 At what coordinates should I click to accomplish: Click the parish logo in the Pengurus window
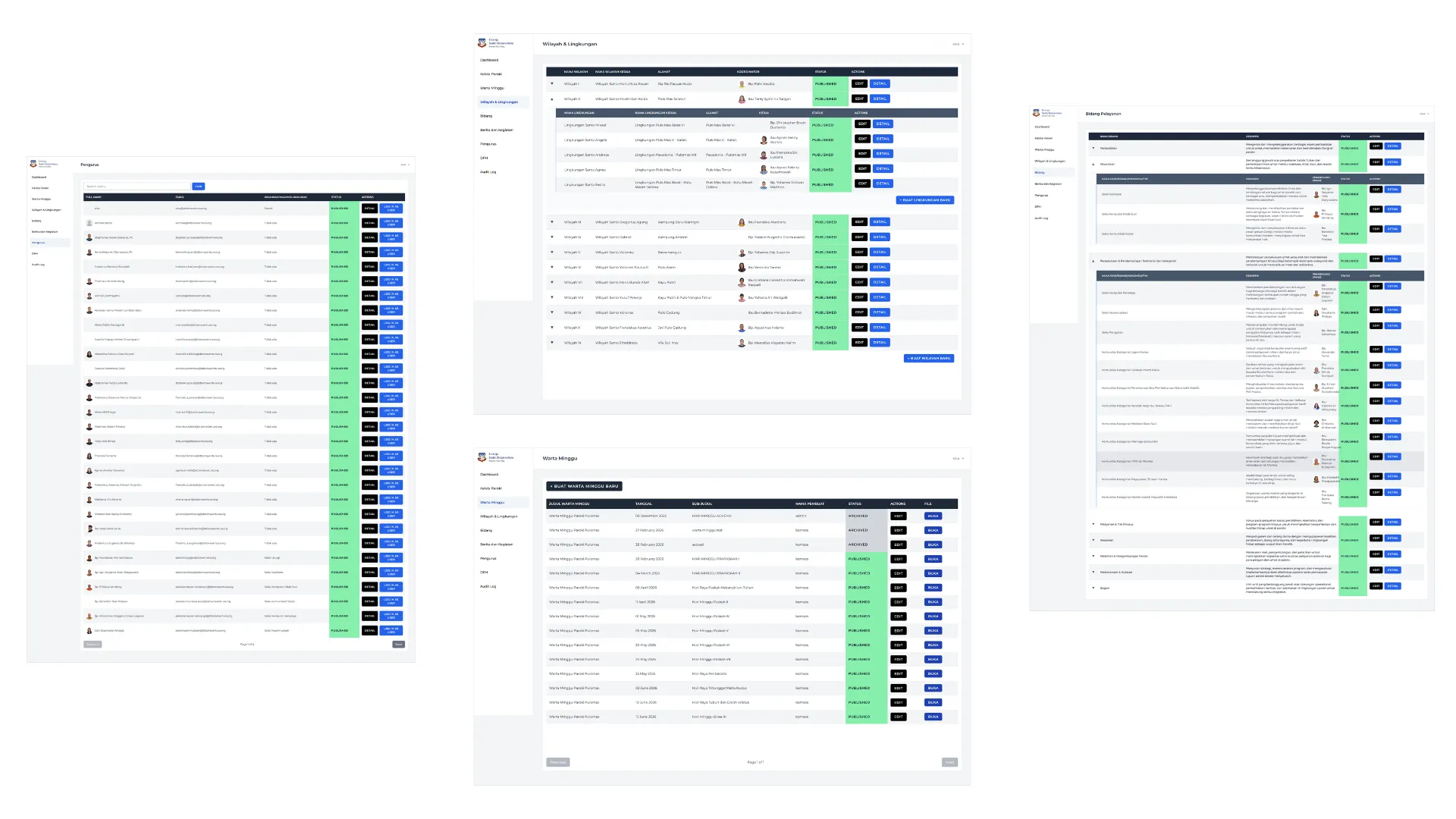[x=33, y=164]
